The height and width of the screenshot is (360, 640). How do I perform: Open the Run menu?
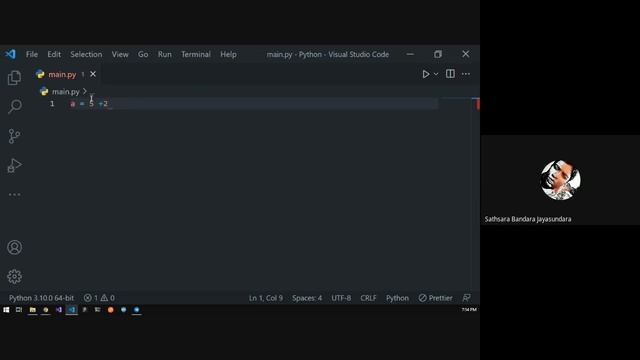pos(165,54)
